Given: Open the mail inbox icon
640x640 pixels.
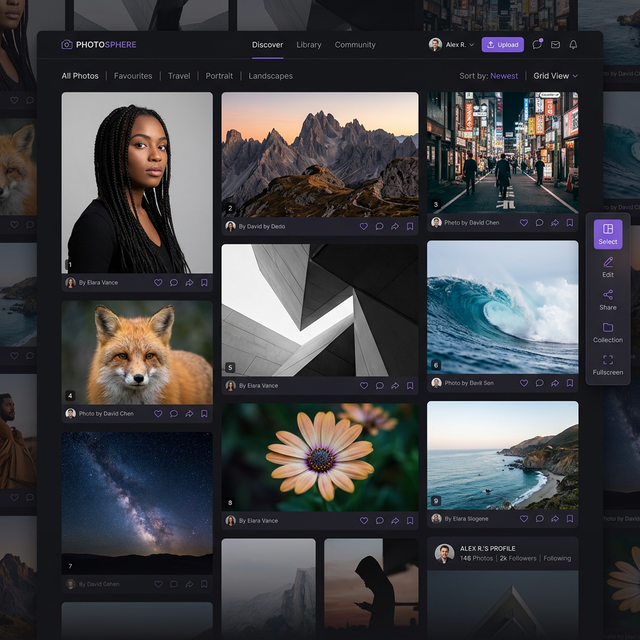Looking at the screenshot, I should pos(555,45).
